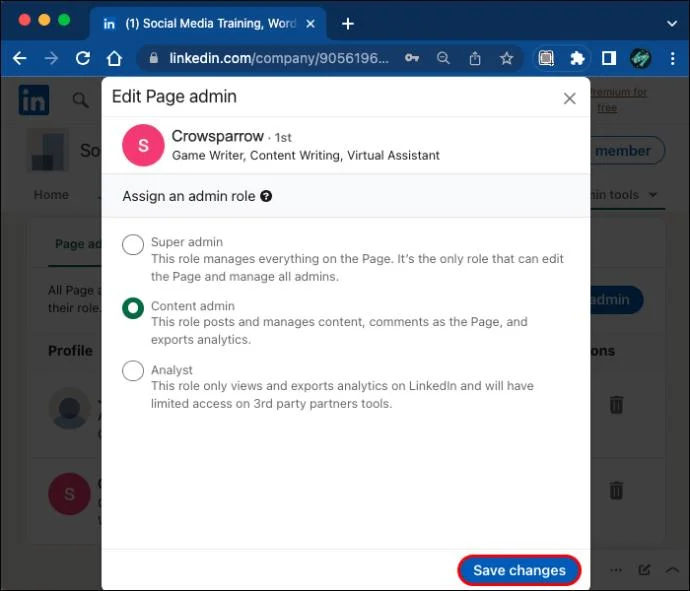Open the side panel icon

609,58
